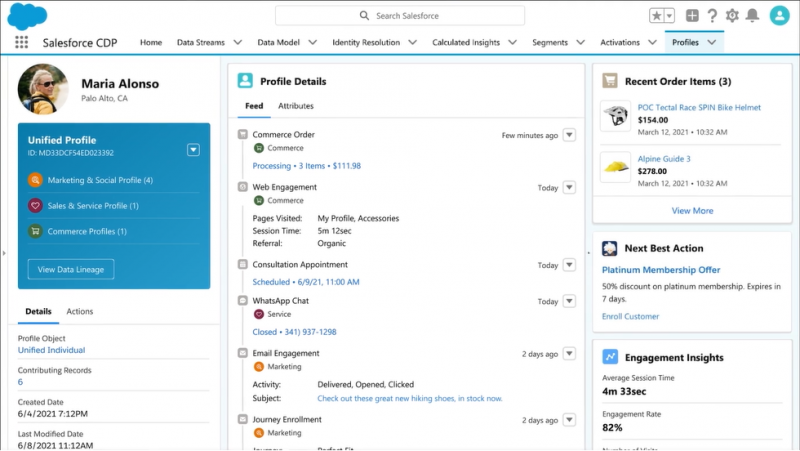The image size is (800, 451).
Task: Expand the Data Model chevron menu
Action: [312, 42]
